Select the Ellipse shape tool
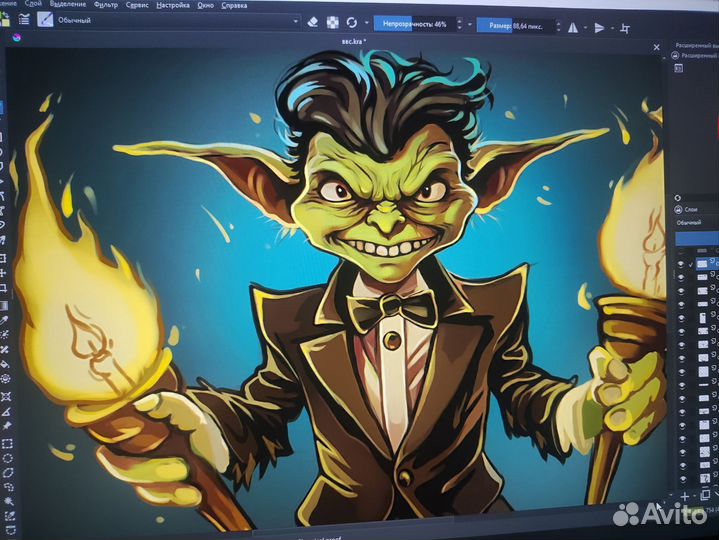Screen dimensions: 719x540 [1, 152]
